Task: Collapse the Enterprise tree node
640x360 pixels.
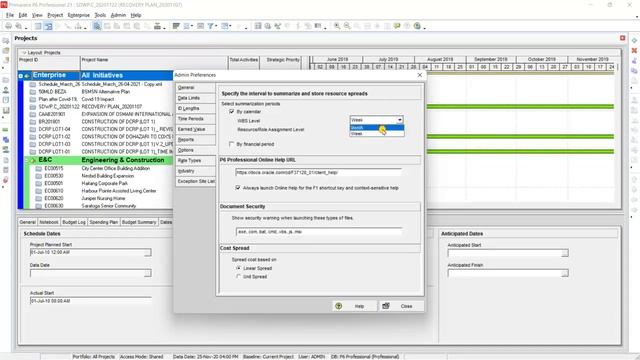Action: 20,76
